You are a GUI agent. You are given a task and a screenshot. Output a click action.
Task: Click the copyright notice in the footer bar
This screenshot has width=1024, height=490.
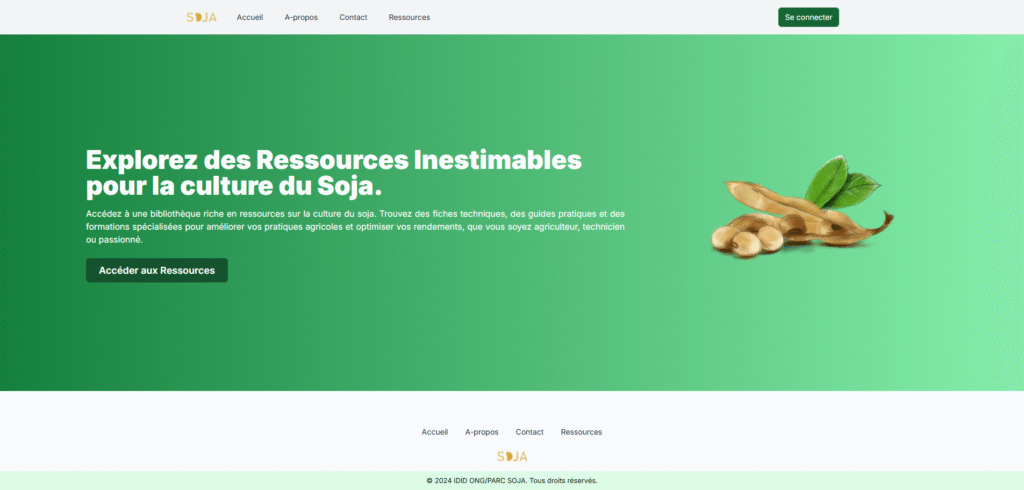click(512, 481)
